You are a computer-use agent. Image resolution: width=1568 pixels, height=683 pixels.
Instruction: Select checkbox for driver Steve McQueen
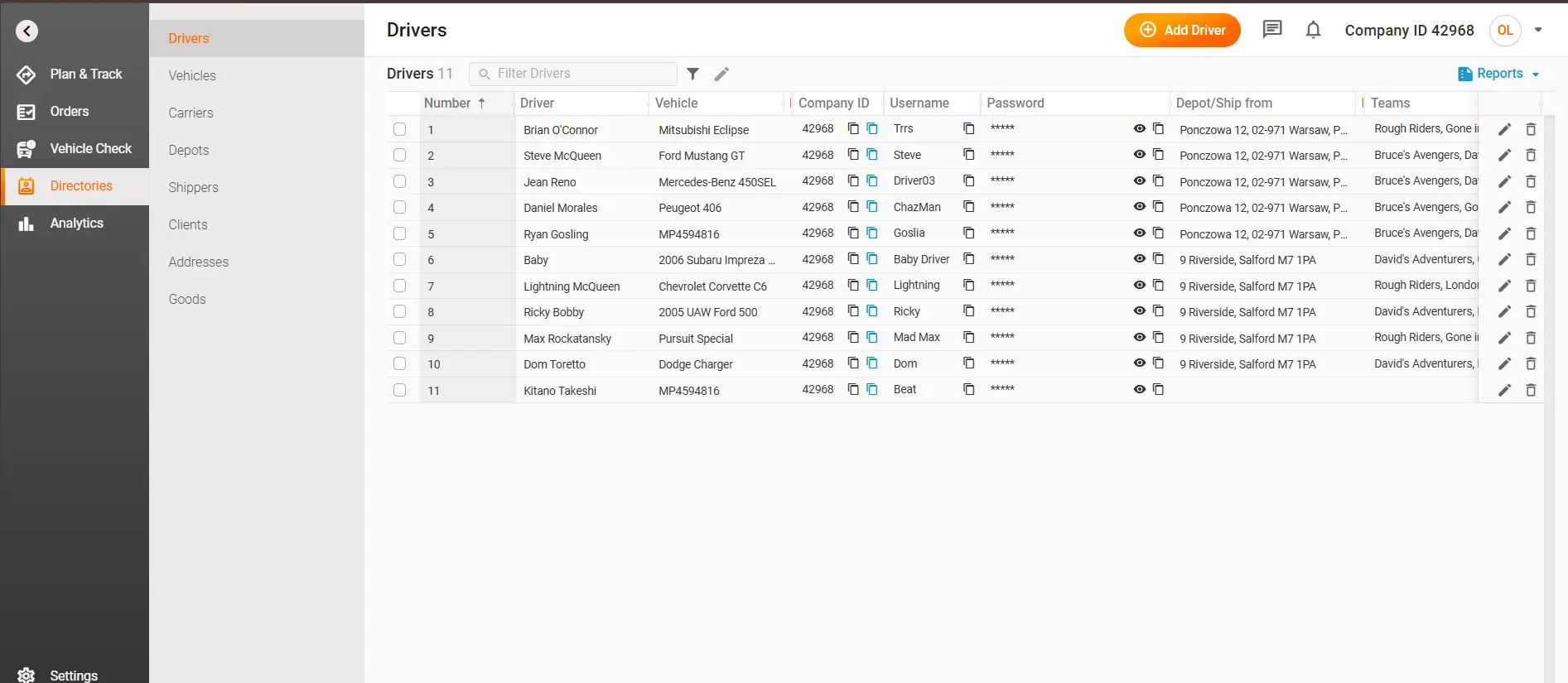[400, 155]
